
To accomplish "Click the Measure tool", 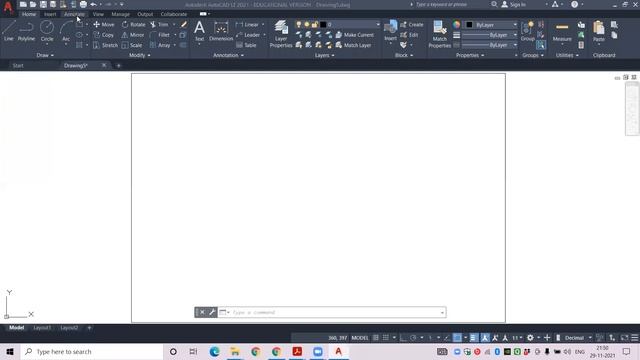I will coord(562,32).
